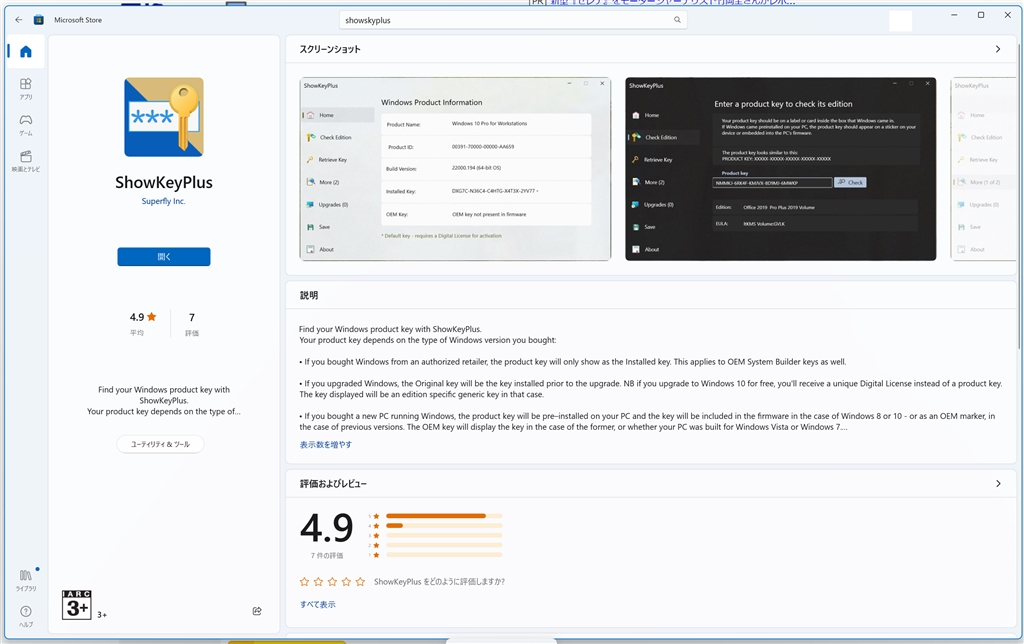Click the ShowKeyPlus app title text

point(164,182)
